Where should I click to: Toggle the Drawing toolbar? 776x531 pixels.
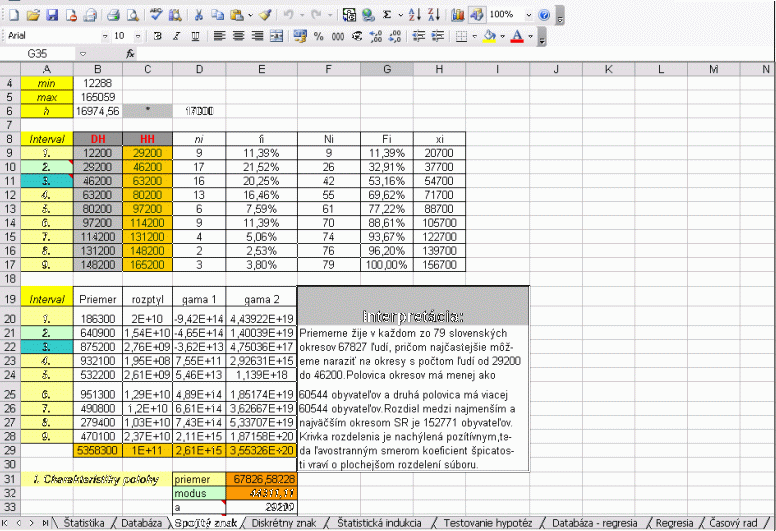pyautogui.click(x=477, y=15)
